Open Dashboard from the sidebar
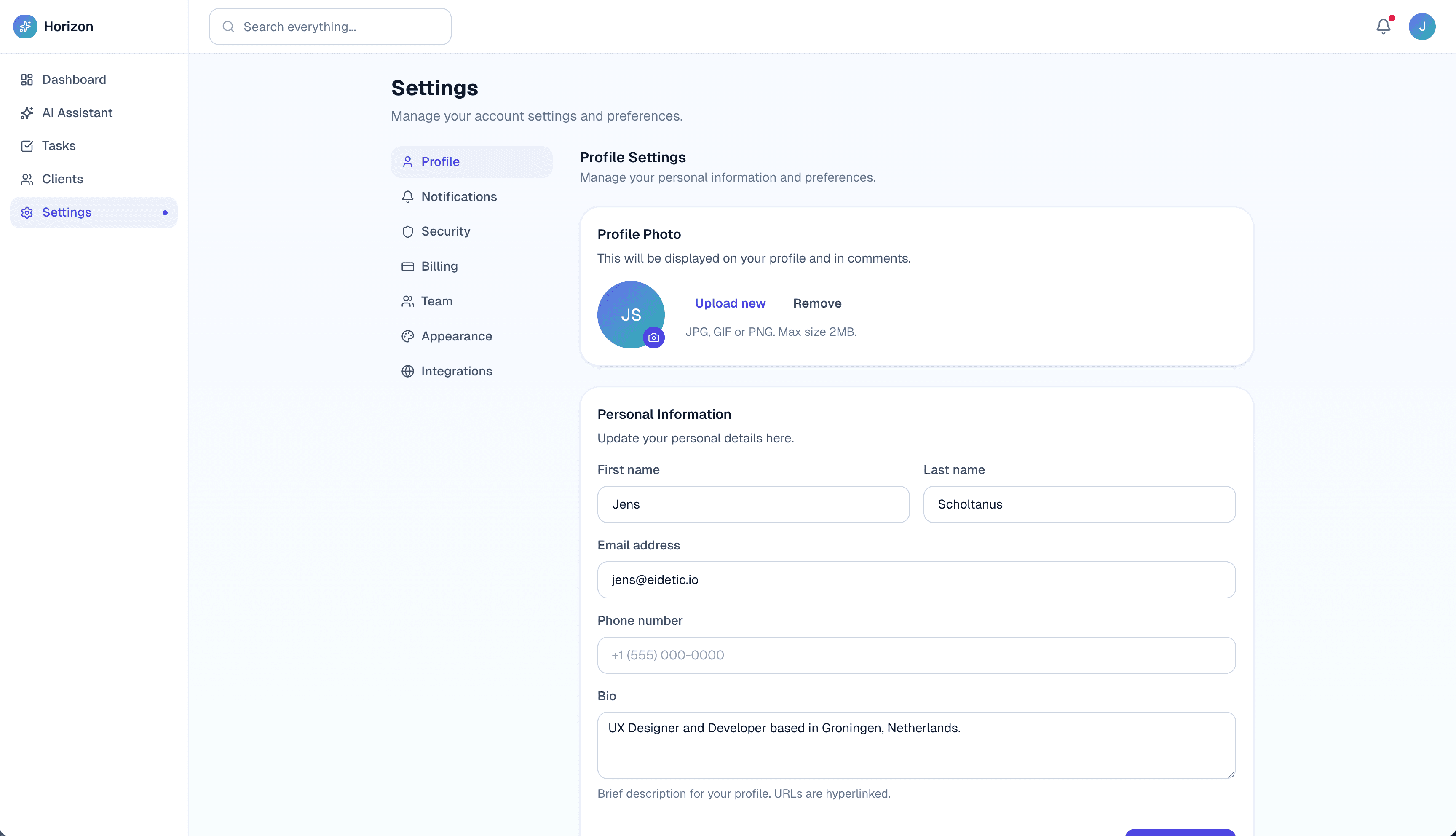This screenshot has height=836, width=1456. point(73,79)
